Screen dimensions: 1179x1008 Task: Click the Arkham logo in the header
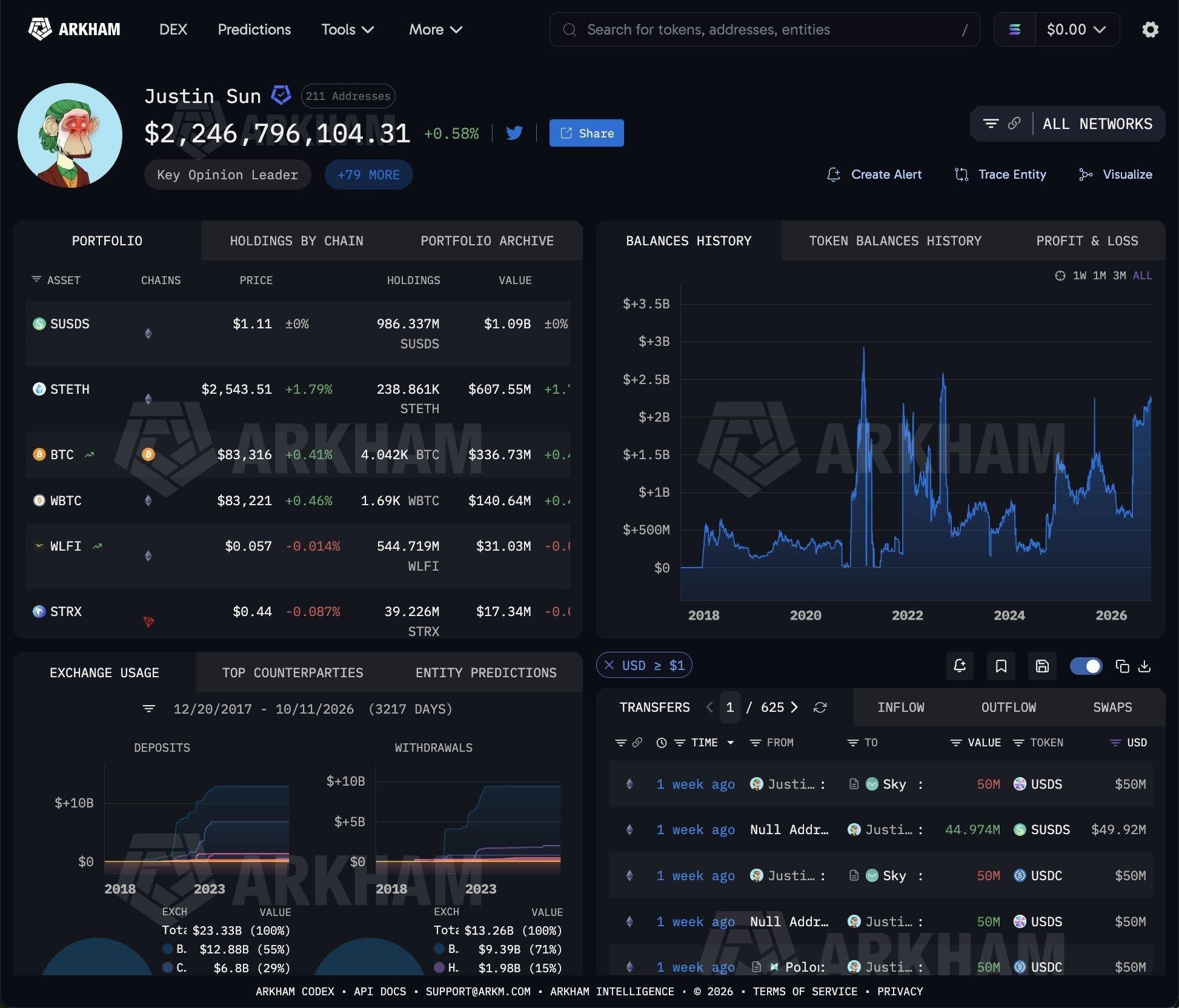[x=75, y=29]
